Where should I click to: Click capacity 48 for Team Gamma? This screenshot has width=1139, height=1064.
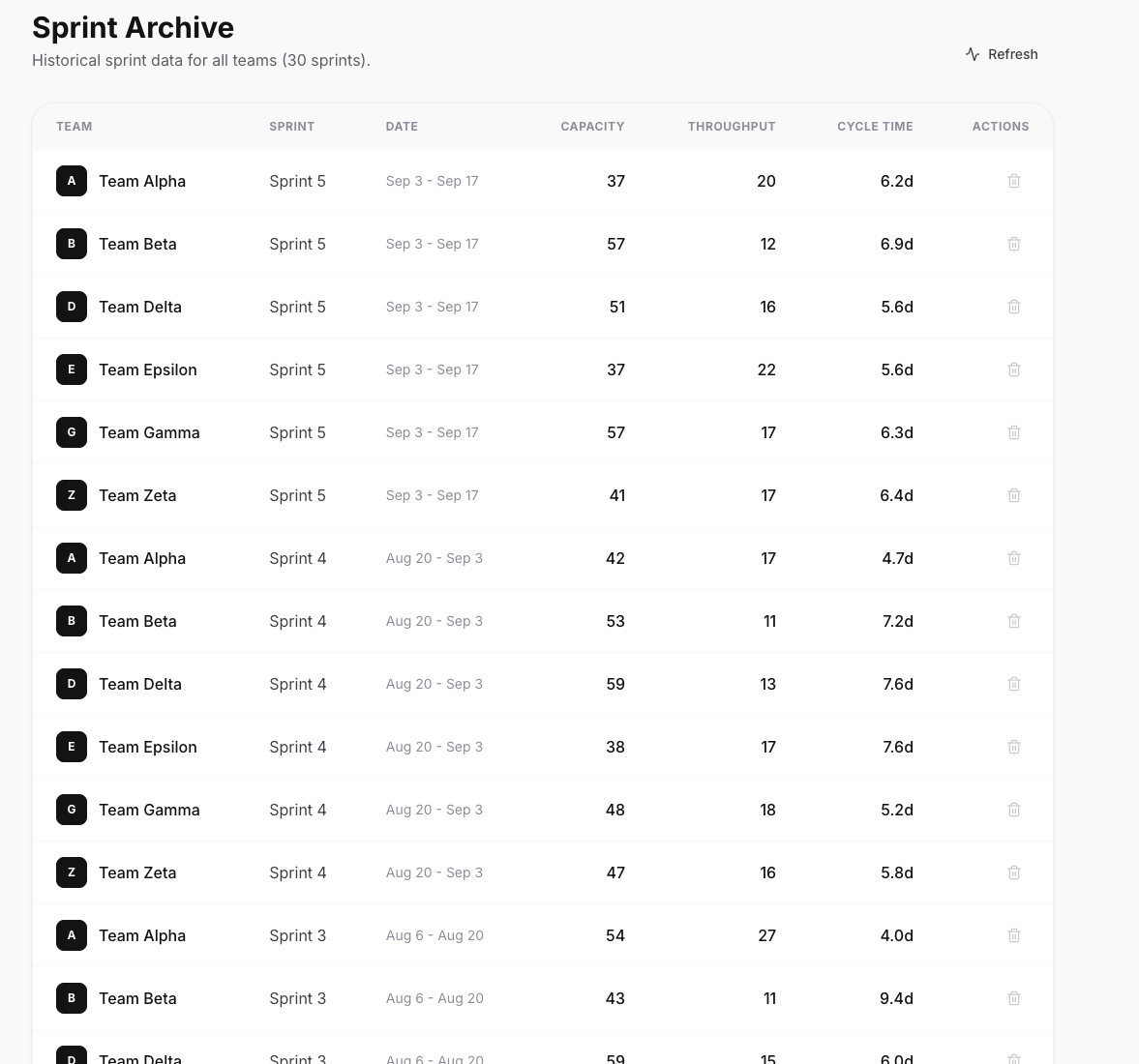(x=615, y=810)
